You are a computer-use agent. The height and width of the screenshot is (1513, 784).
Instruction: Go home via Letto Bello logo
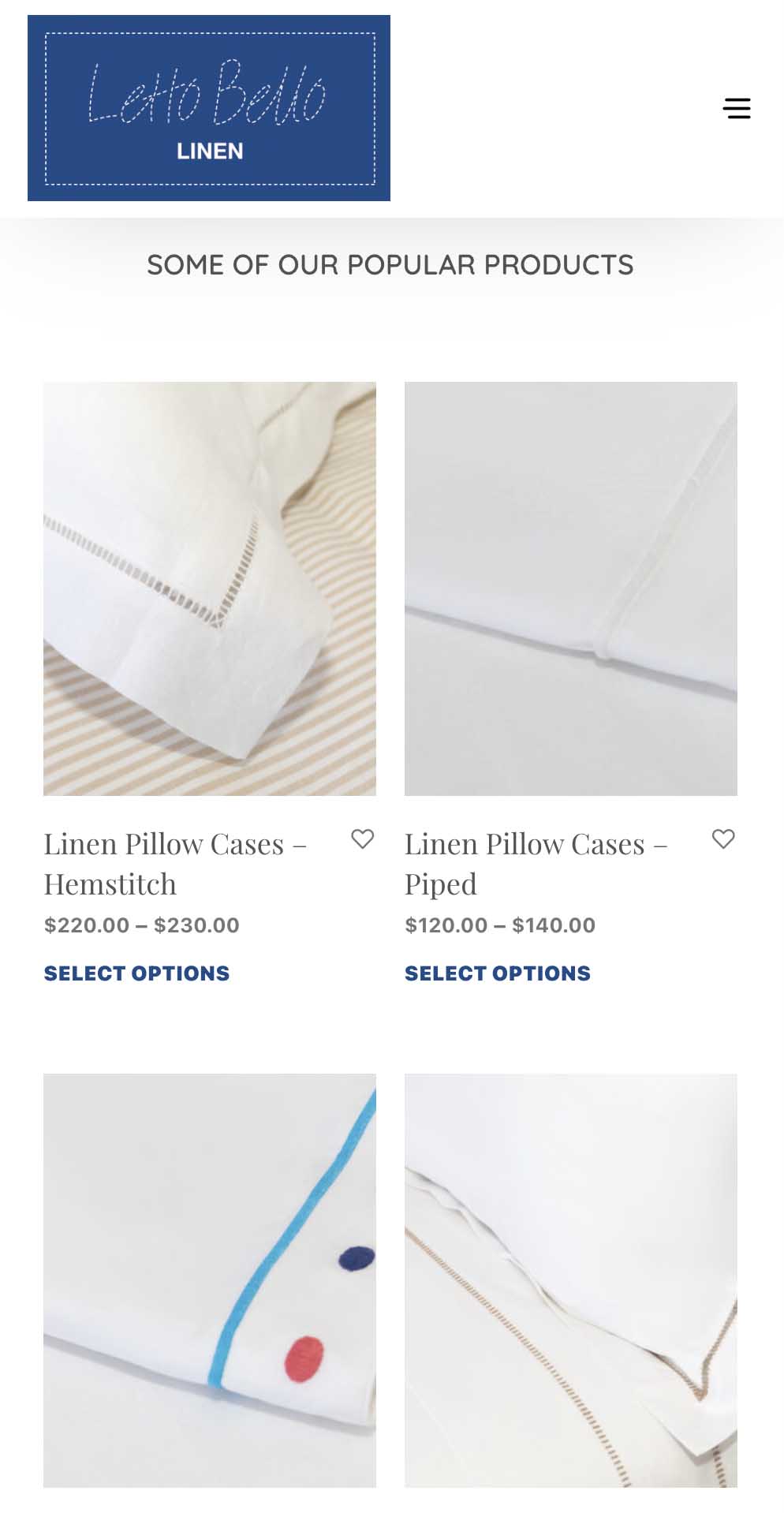[x=209, y=108]
